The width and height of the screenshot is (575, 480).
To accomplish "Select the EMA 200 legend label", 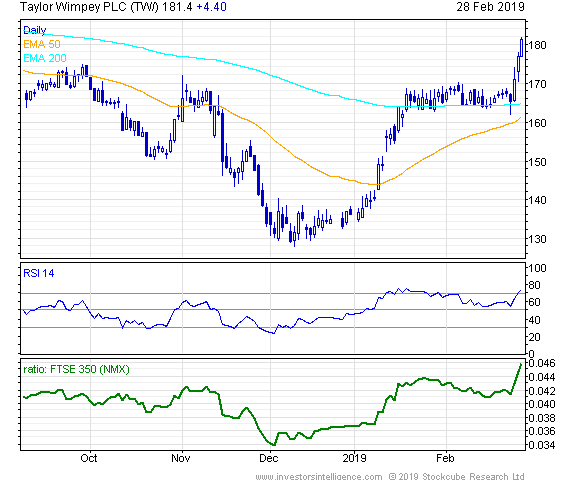I will [45, 58].
